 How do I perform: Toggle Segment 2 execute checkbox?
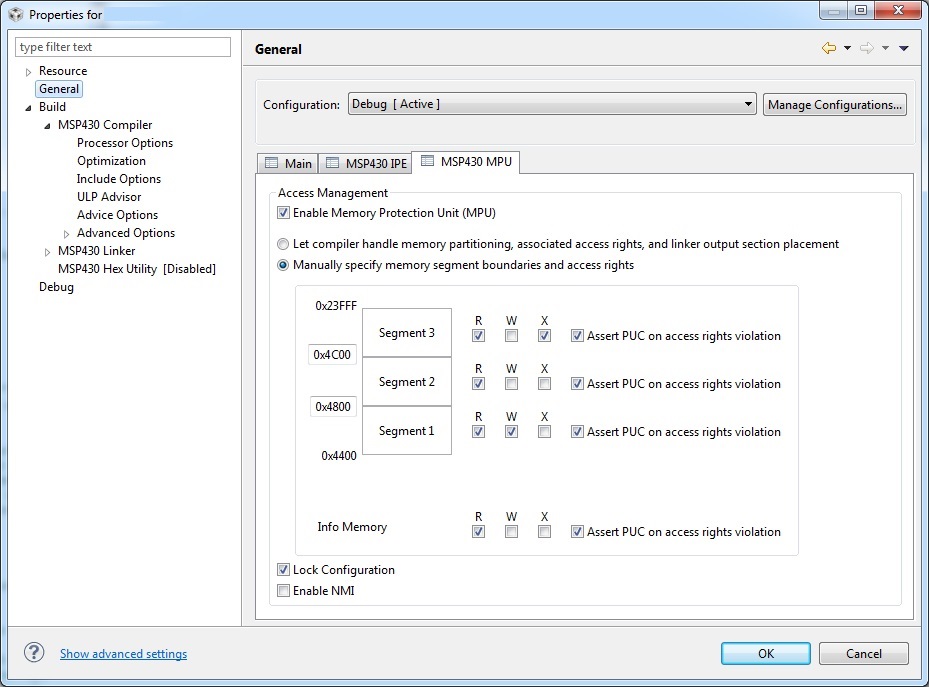pyautogui.click(x=544, y=384)
